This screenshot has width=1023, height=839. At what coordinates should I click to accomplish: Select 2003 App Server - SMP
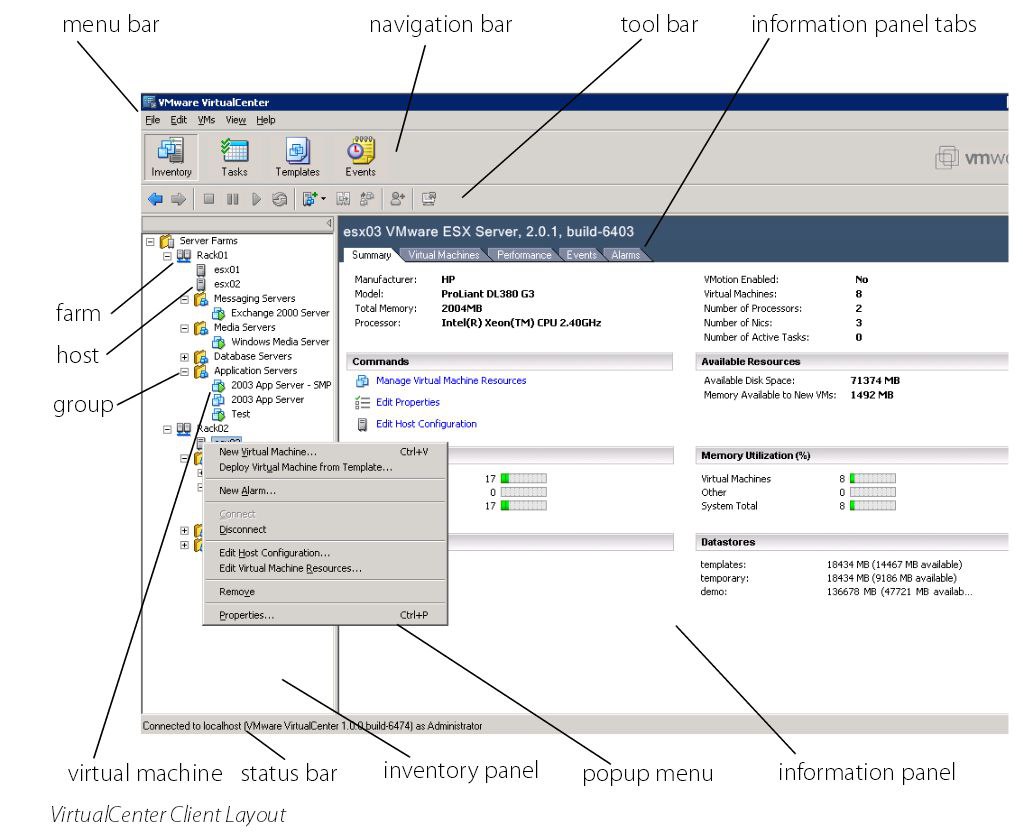click(x=281, y=386)
